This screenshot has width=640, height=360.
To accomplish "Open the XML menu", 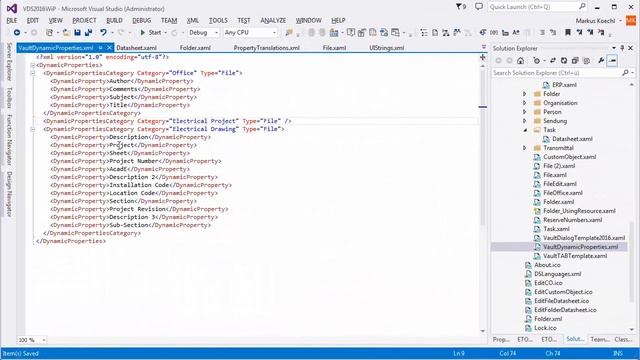I will tap(193, 20).
